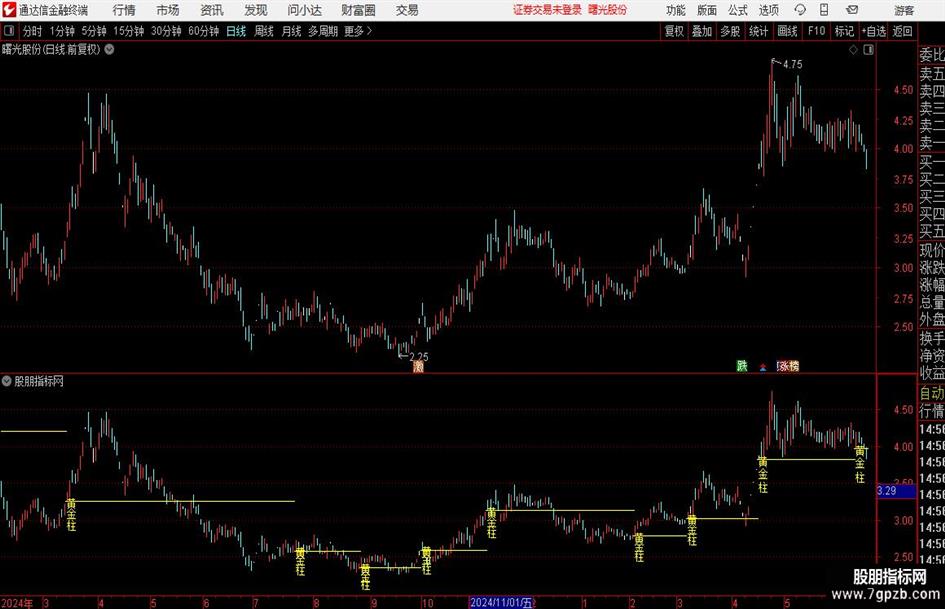Switch to the 5分钟 period tab
Image resolution: width=945 pixels, height=609 pixels.
click(x=94, y=31)
